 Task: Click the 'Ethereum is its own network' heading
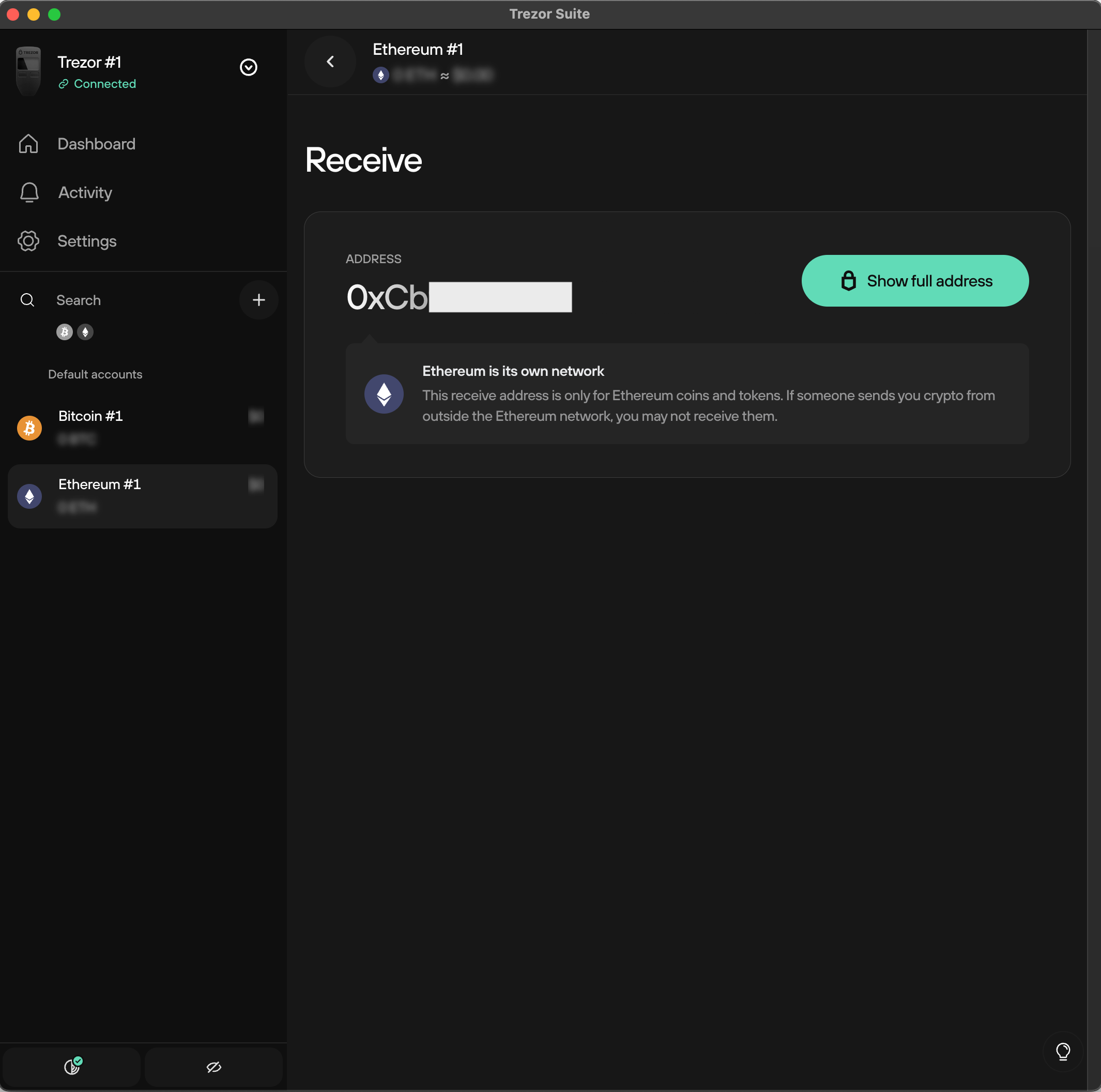(x=513, y=371)
